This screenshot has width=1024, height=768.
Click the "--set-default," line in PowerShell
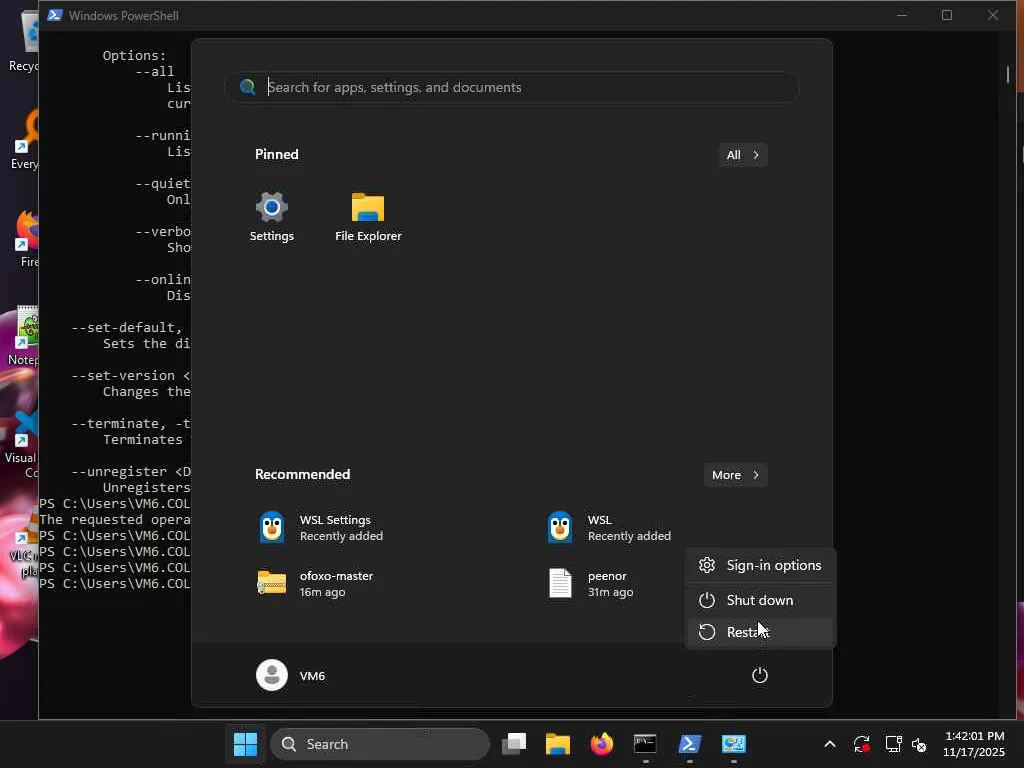[127, 327]
